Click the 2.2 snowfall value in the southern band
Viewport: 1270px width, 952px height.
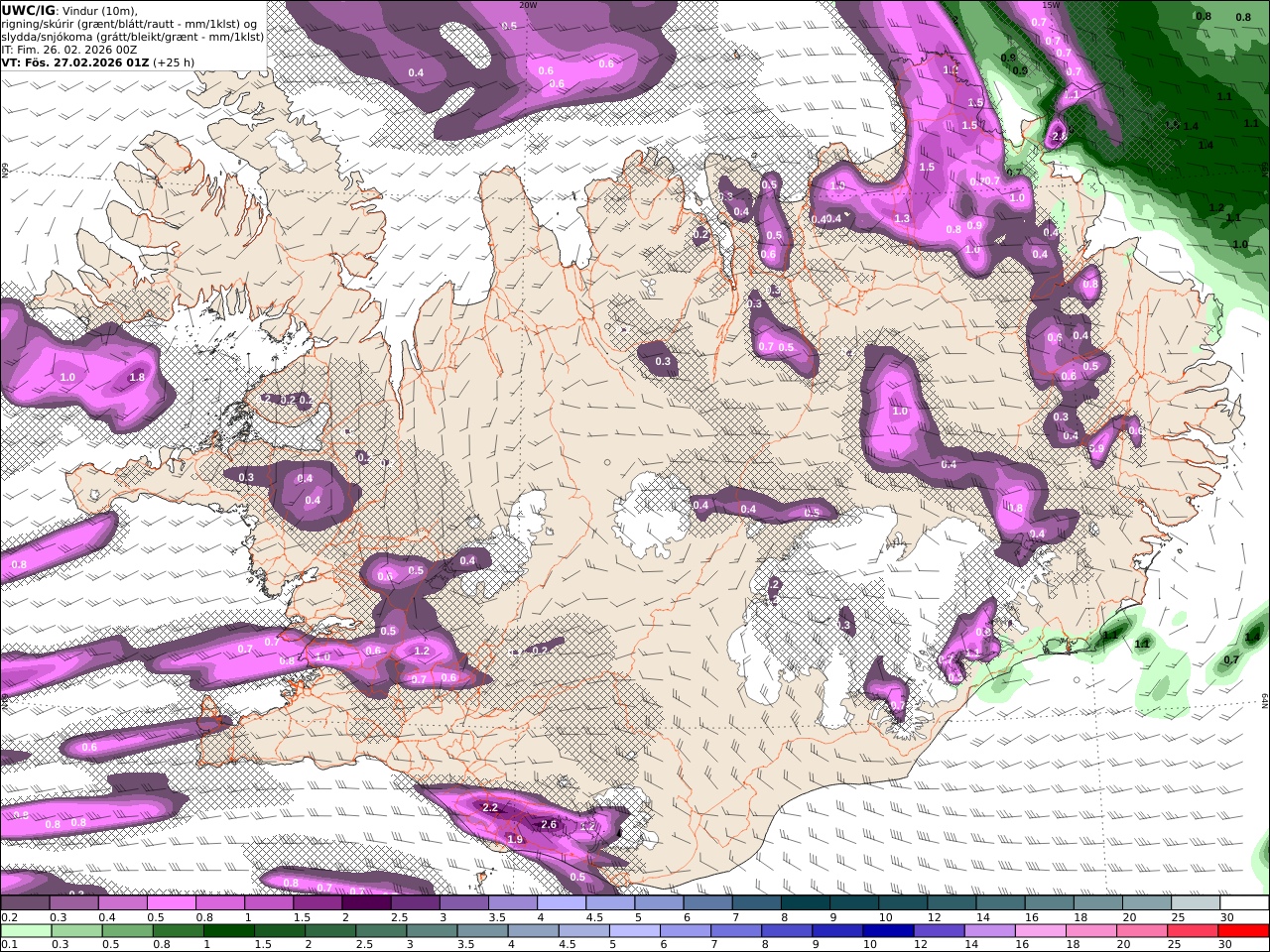point(489,807)
